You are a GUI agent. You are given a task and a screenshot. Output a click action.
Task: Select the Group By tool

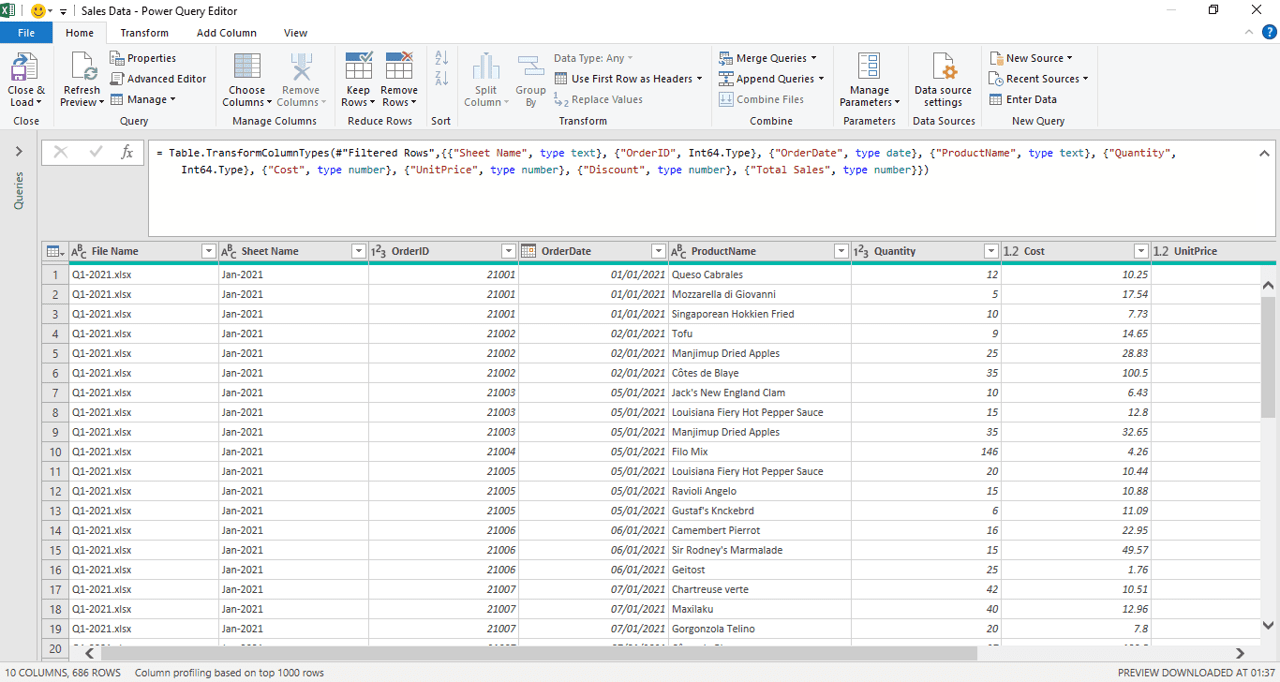(x=530, y=80)
